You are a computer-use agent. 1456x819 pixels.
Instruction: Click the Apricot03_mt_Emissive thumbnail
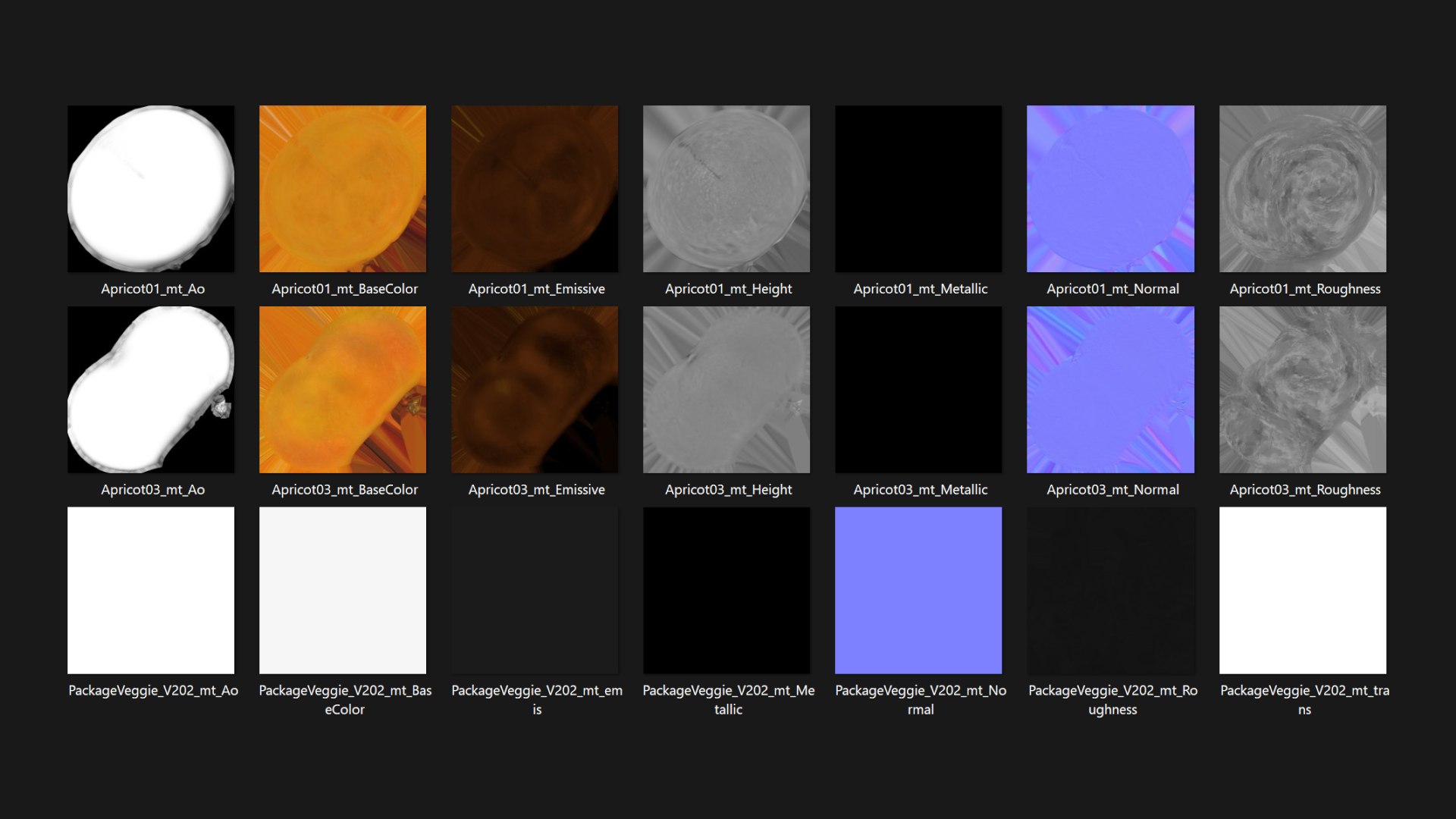pos(535,390)
